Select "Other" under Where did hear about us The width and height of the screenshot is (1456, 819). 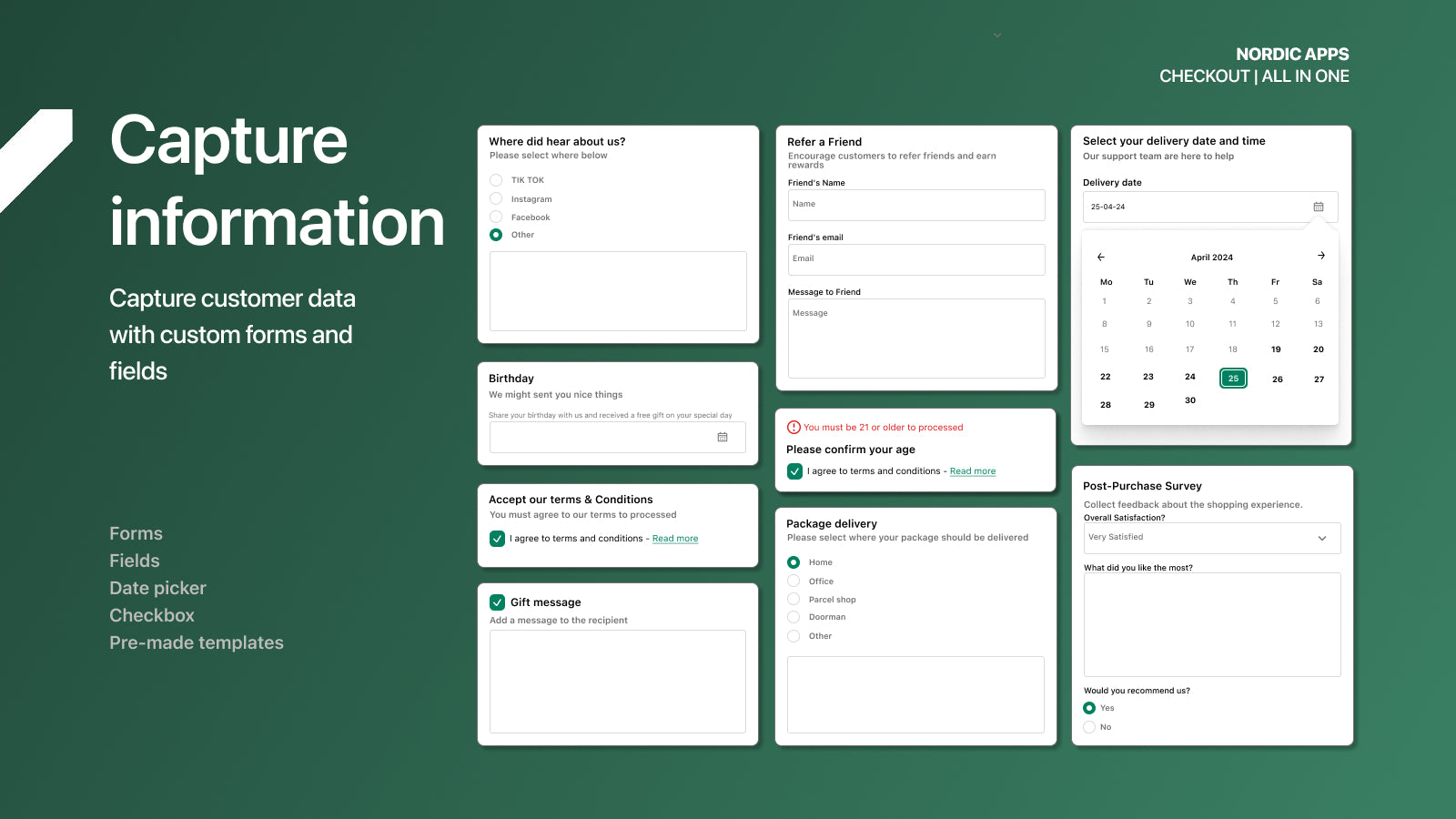496,234
